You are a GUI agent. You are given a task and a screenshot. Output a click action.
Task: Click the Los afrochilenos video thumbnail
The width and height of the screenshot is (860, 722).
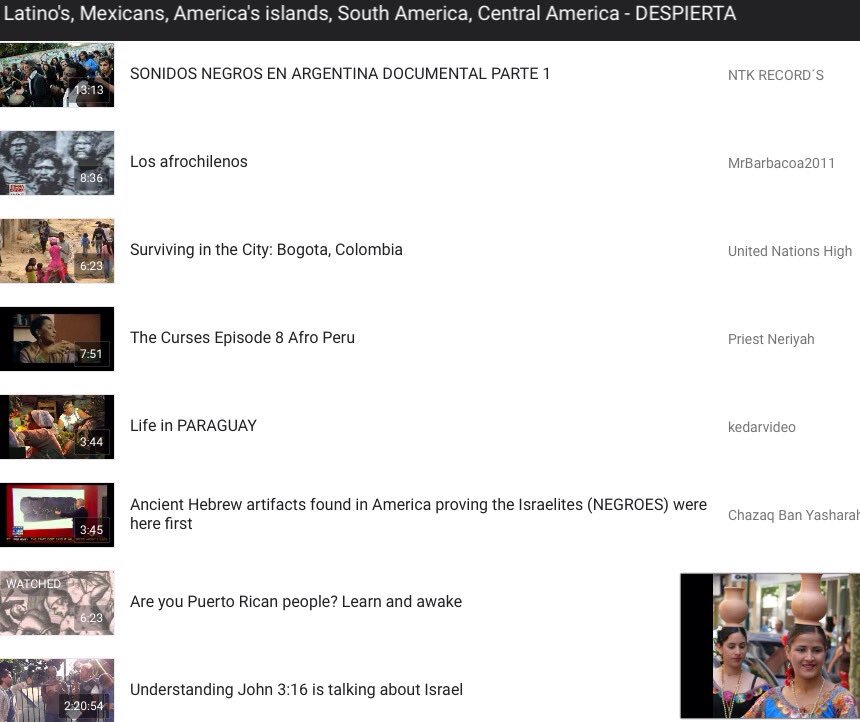[x=57, y=163]
